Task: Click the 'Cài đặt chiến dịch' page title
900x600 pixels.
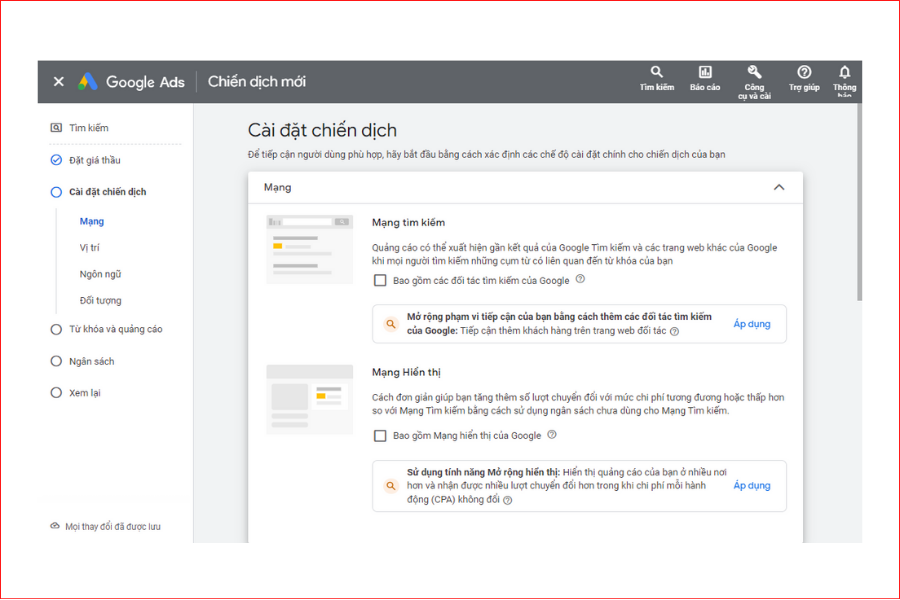Action: point(322,130)
